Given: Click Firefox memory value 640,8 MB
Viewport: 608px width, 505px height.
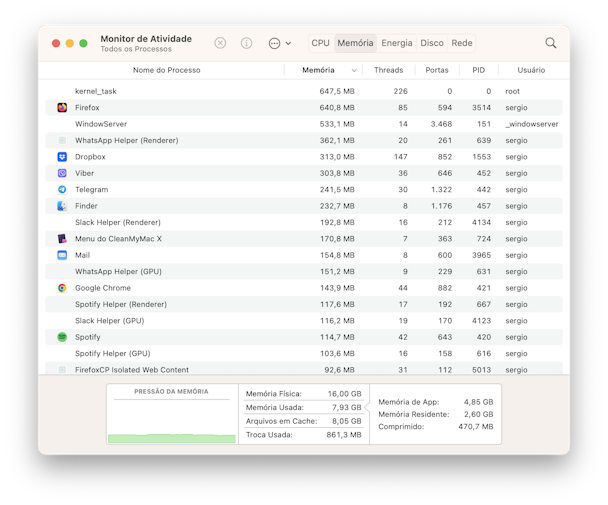Looking at the screenshot, I should tap(337, 107).
